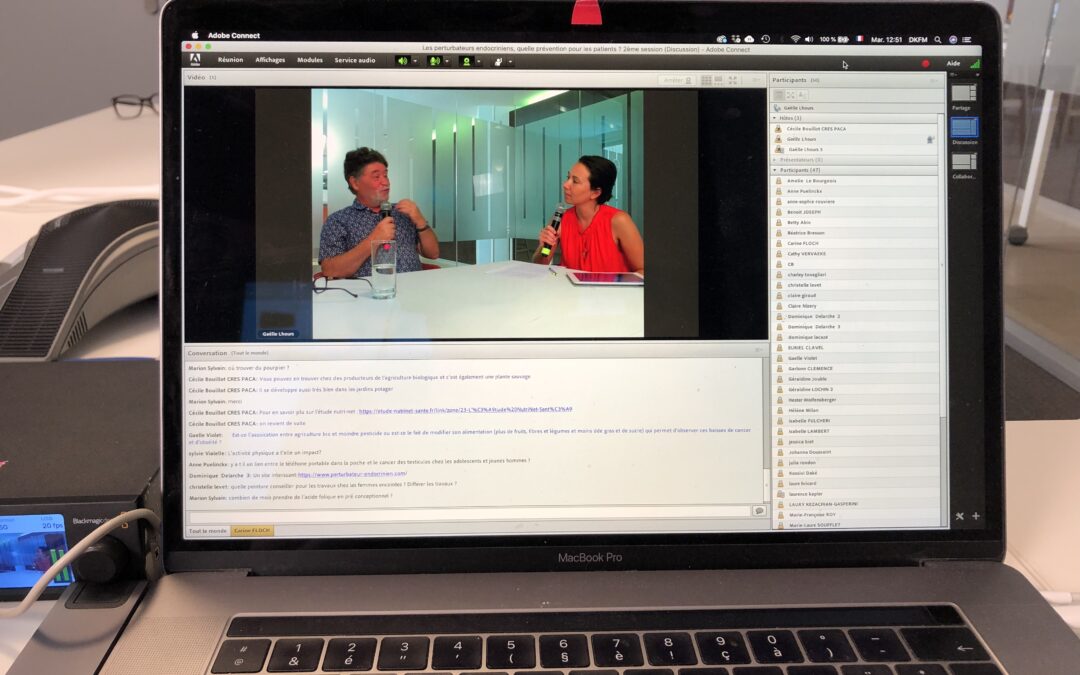Screen dimensions: 1080x675
Task: Expand the Présentateurs section
Action: [x=774, y=159]
